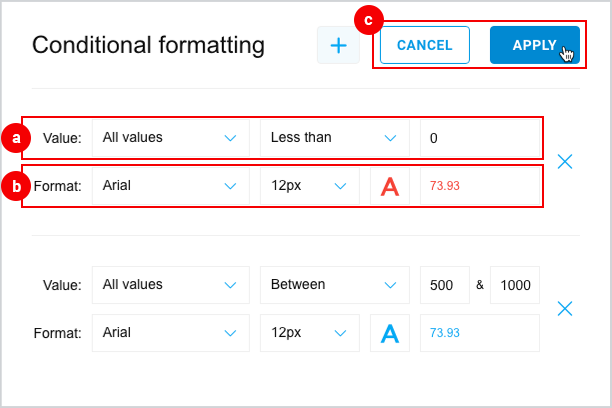
Task: Click the Apply button
Action: click(x=535, y=45)
